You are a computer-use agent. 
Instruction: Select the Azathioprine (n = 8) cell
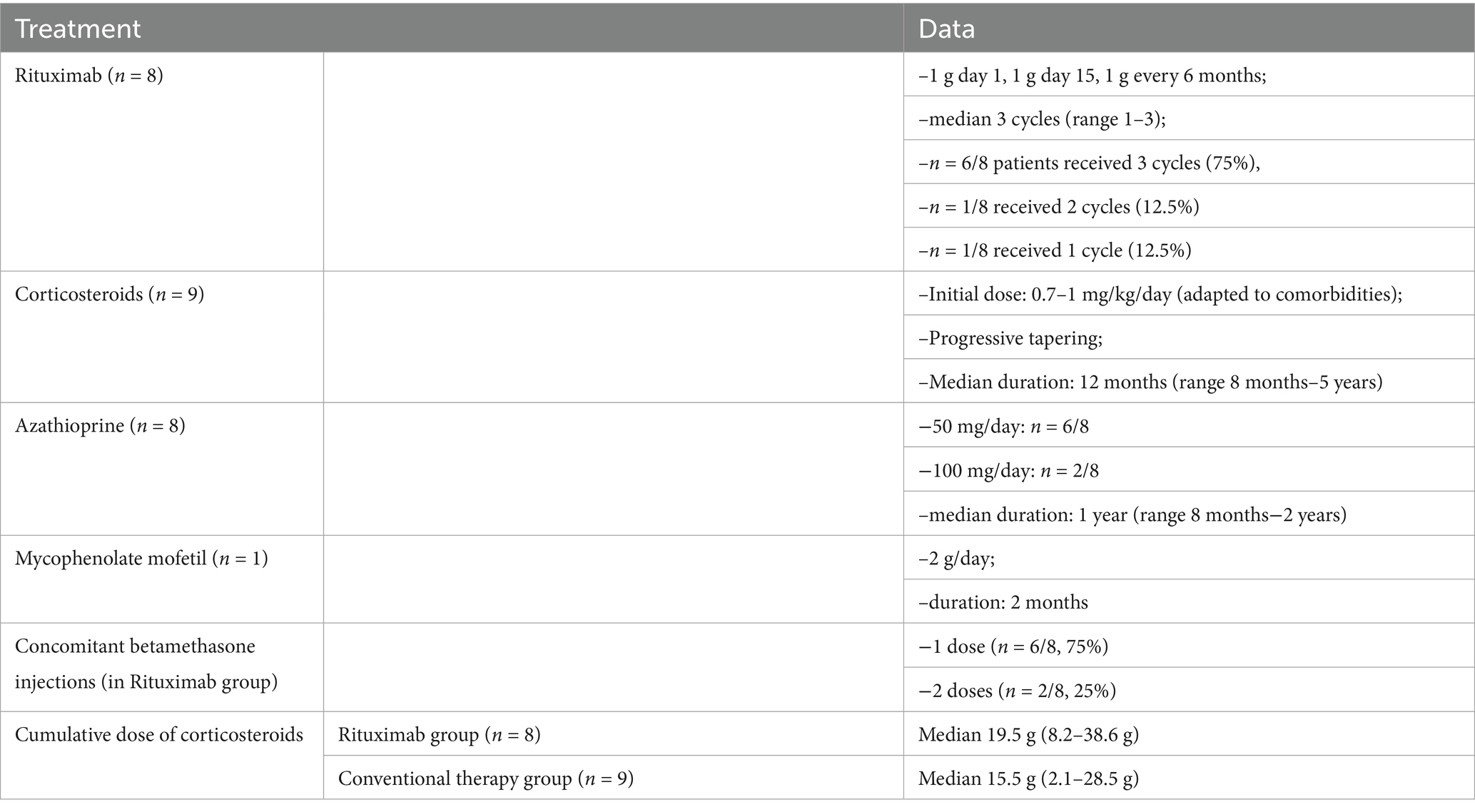(x=100, y=426)
